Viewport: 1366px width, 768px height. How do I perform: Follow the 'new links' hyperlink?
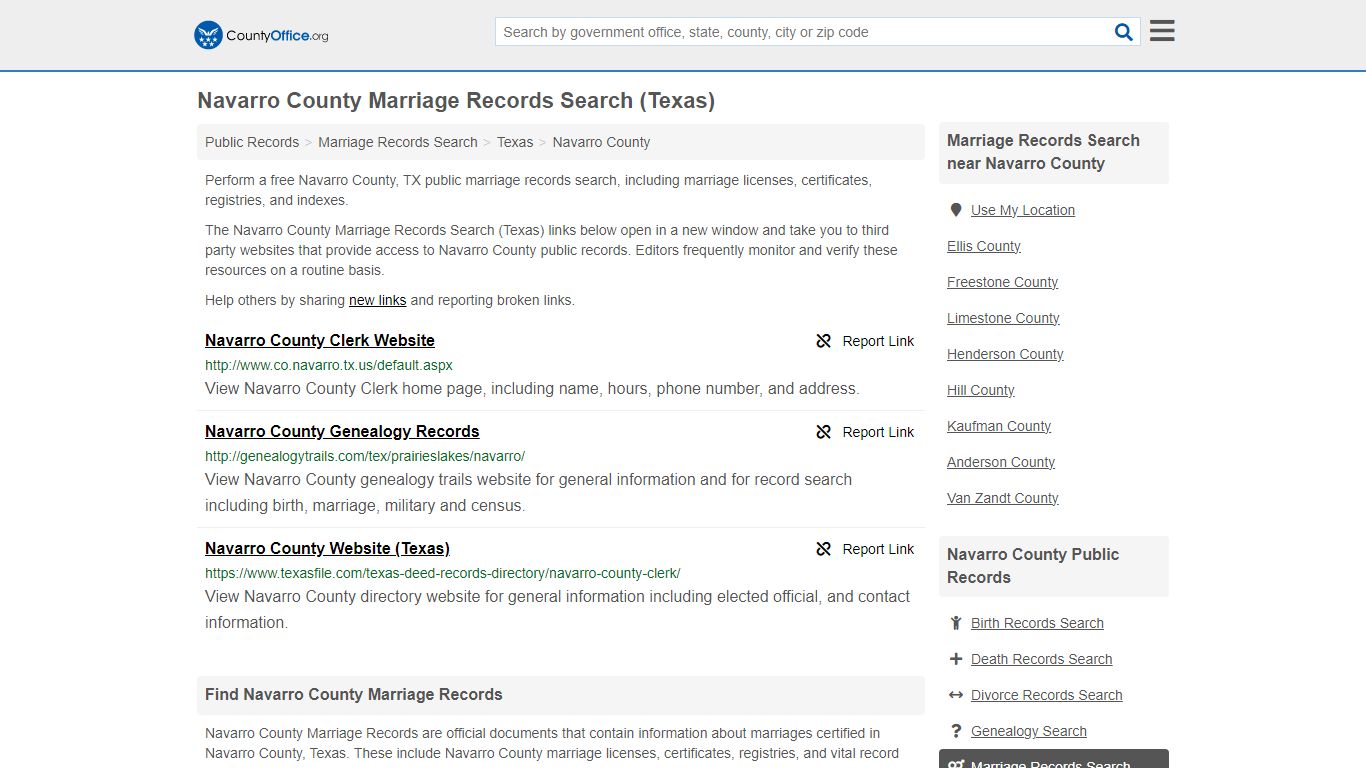click(x=378, y=300)
